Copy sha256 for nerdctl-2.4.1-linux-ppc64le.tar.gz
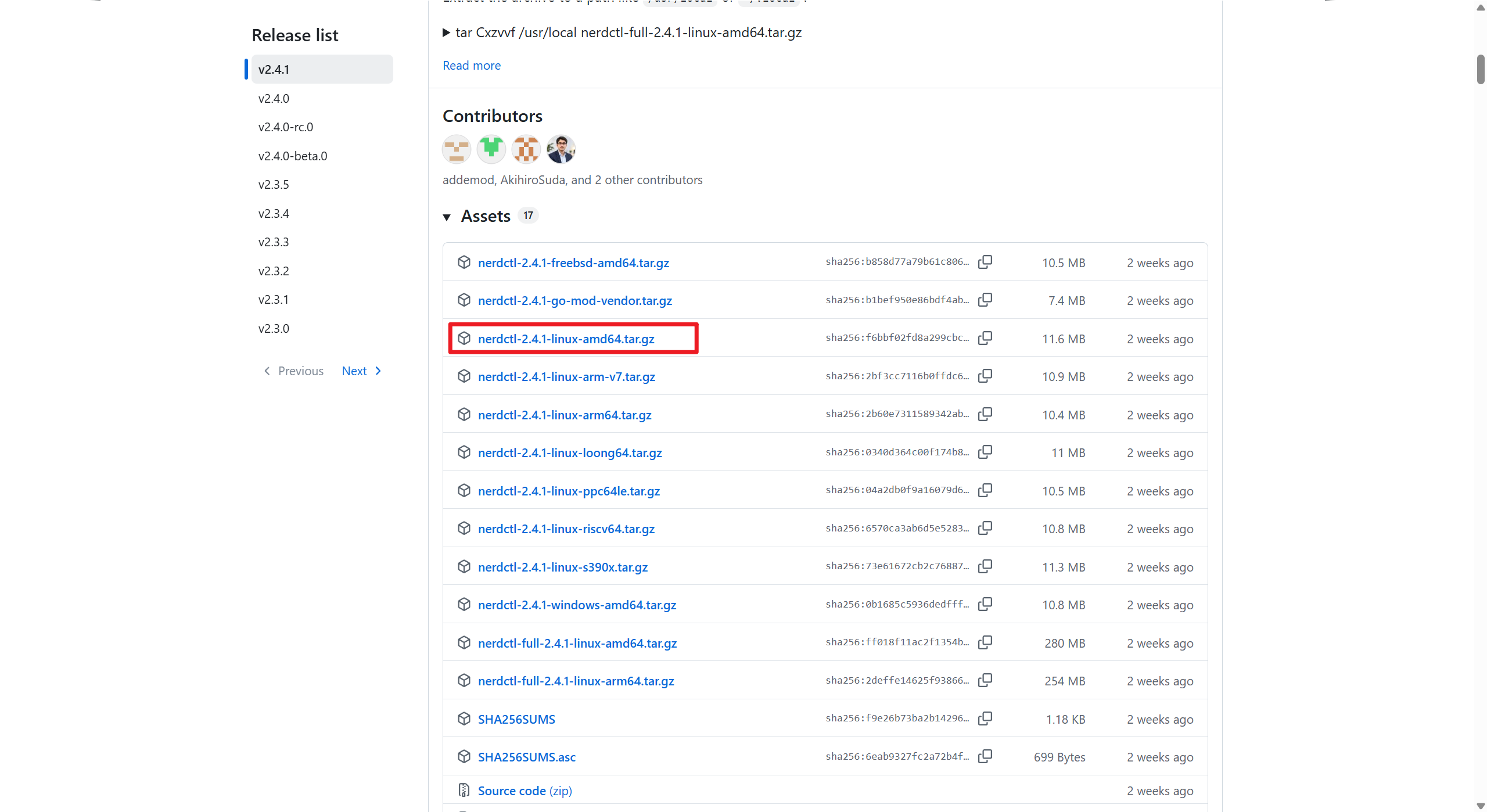Screen dimensions: 1487x812 tap(985, 490)
